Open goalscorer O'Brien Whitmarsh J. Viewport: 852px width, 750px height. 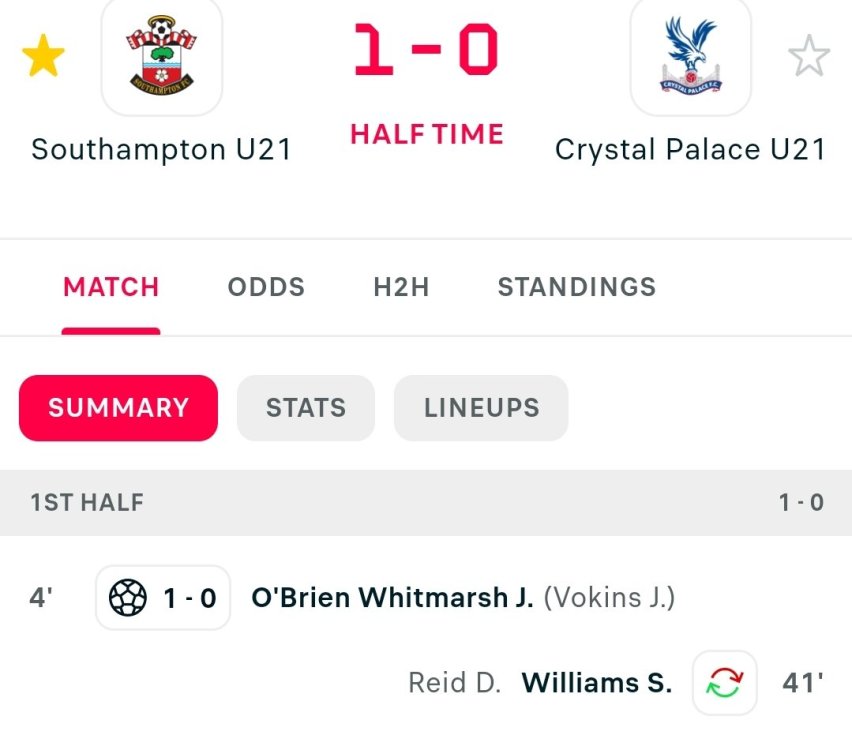392,598
